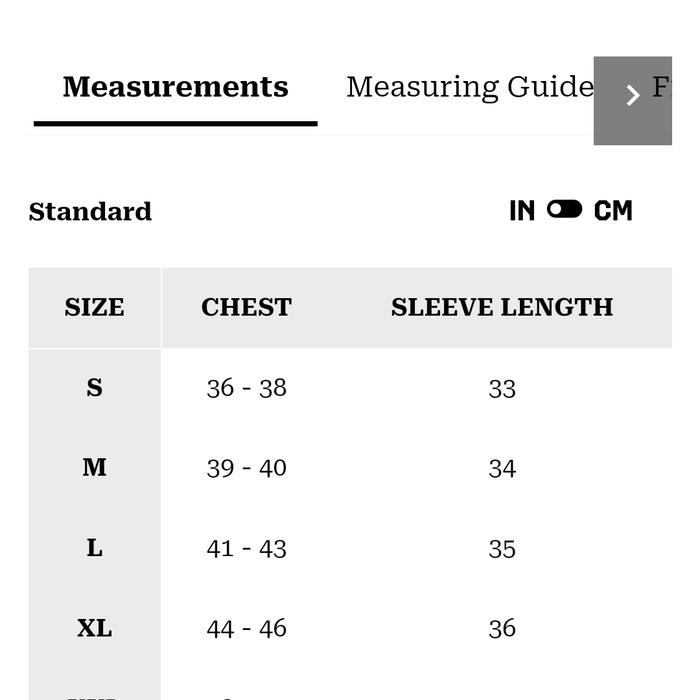Image resolution: width=700 pixels, height=700 pixels.
Task: Select the S size row label
Action: coord(94,388)
